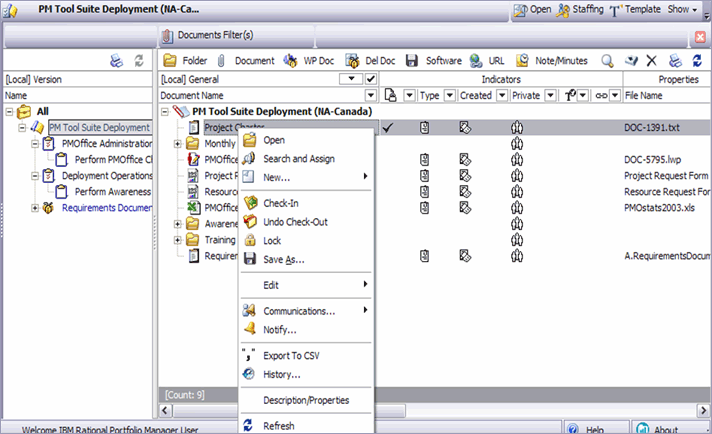Screen dimensions: 712x434
Task: Choose Description/Properties menu entry
Action: click(307, 400)
